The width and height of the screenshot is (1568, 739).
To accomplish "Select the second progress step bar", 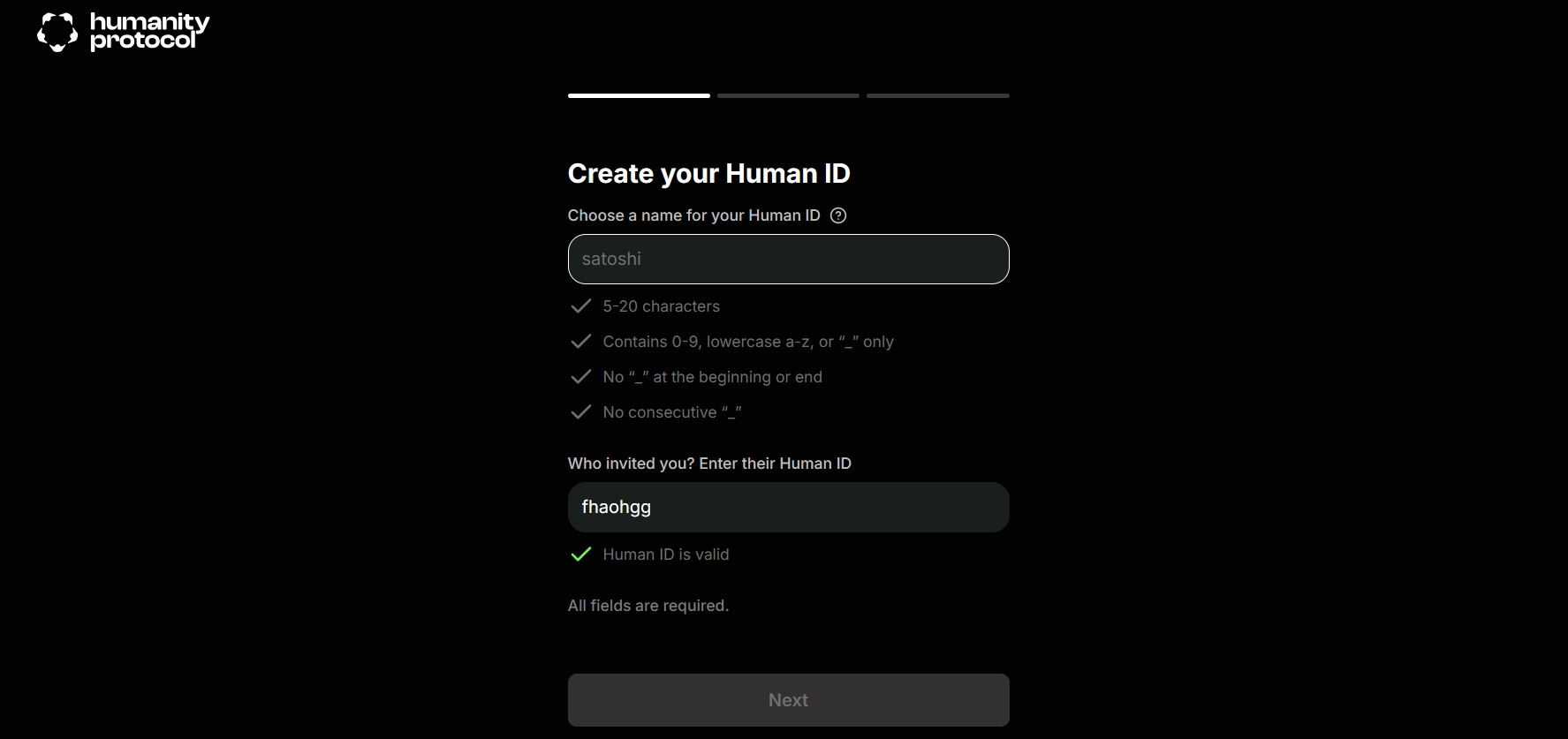I will pyautogui.click(x=788, y=95).
